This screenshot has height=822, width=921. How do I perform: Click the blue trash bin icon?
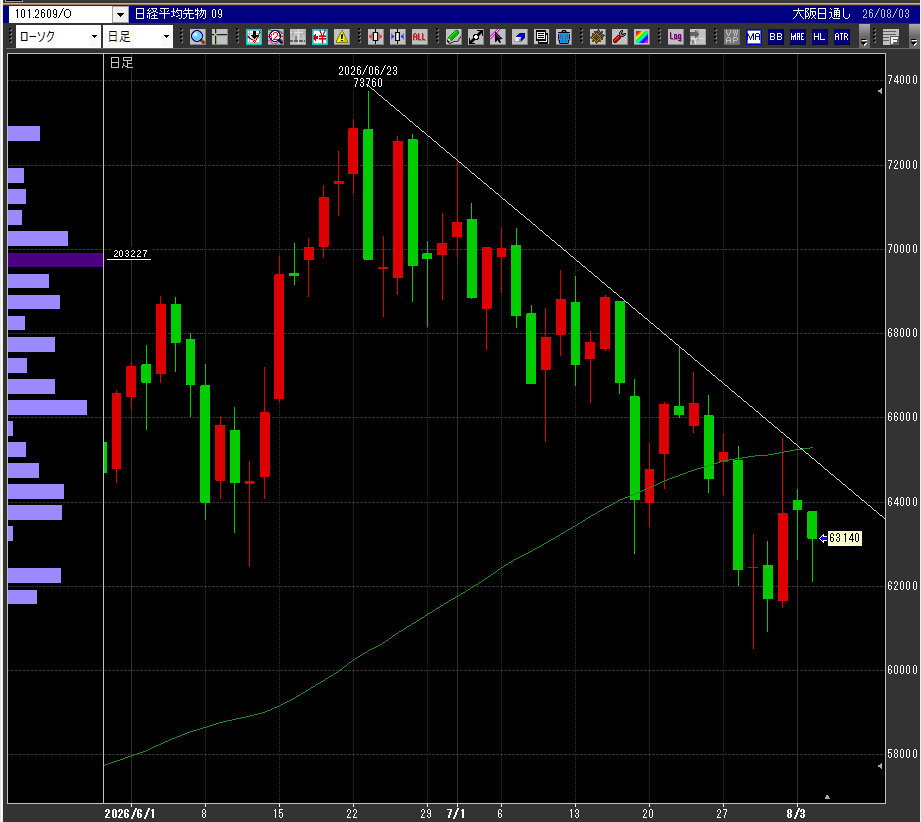click(564, 37)
